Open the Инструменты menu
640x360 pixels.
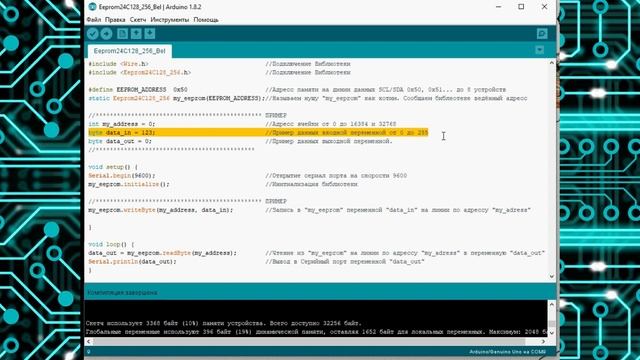169,20
